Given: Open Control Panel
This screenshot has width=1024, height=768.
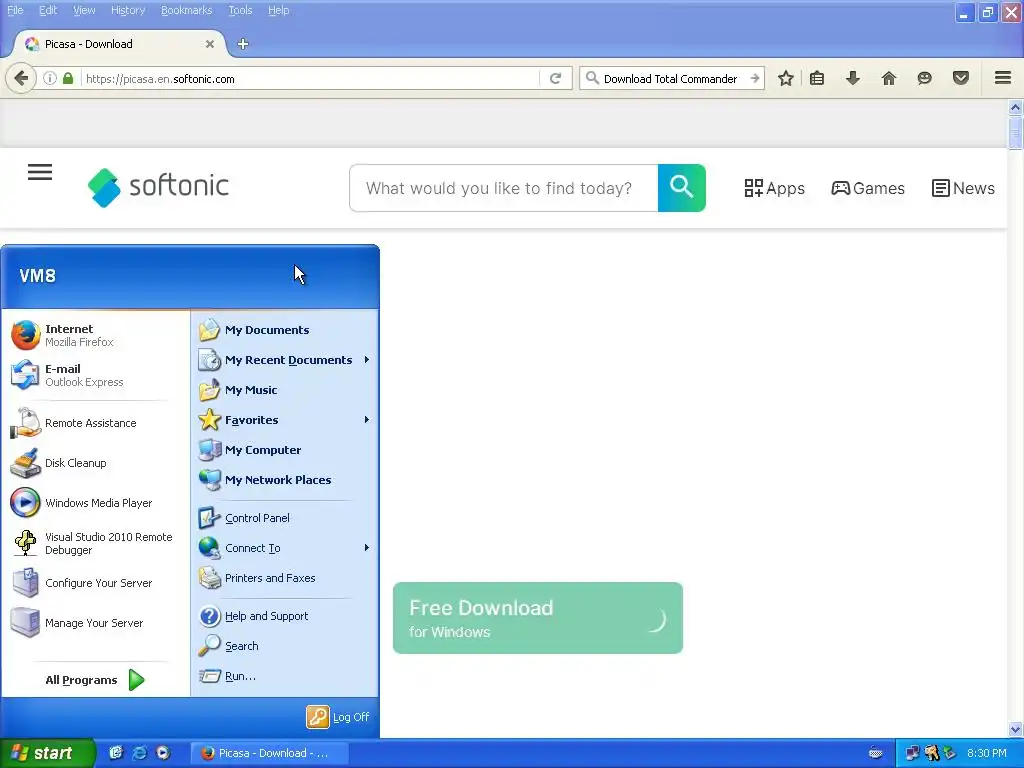Looking at the screenshot, I should coord(285,518).
